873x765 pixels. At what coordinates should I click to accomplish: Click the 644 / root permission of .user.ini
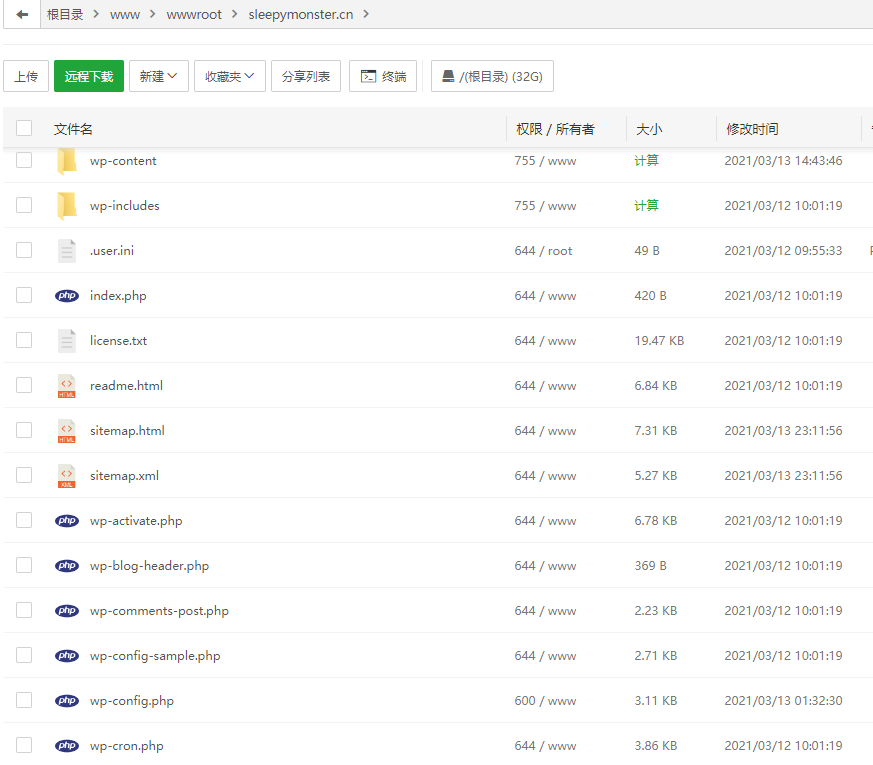543,251
